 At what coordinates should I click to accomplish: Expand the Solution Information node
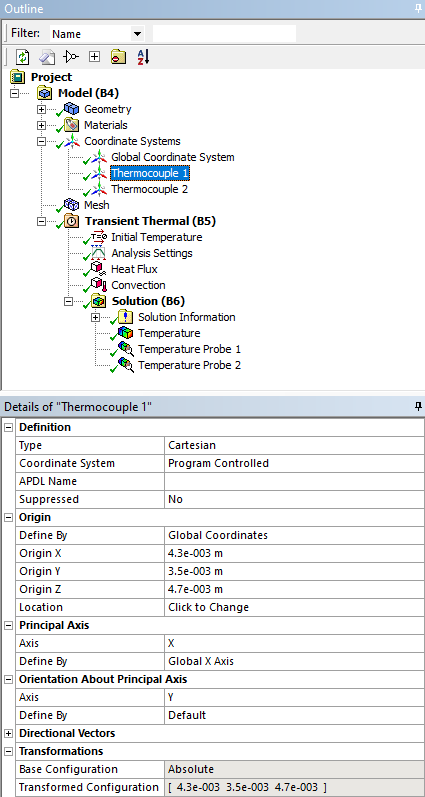95,318
